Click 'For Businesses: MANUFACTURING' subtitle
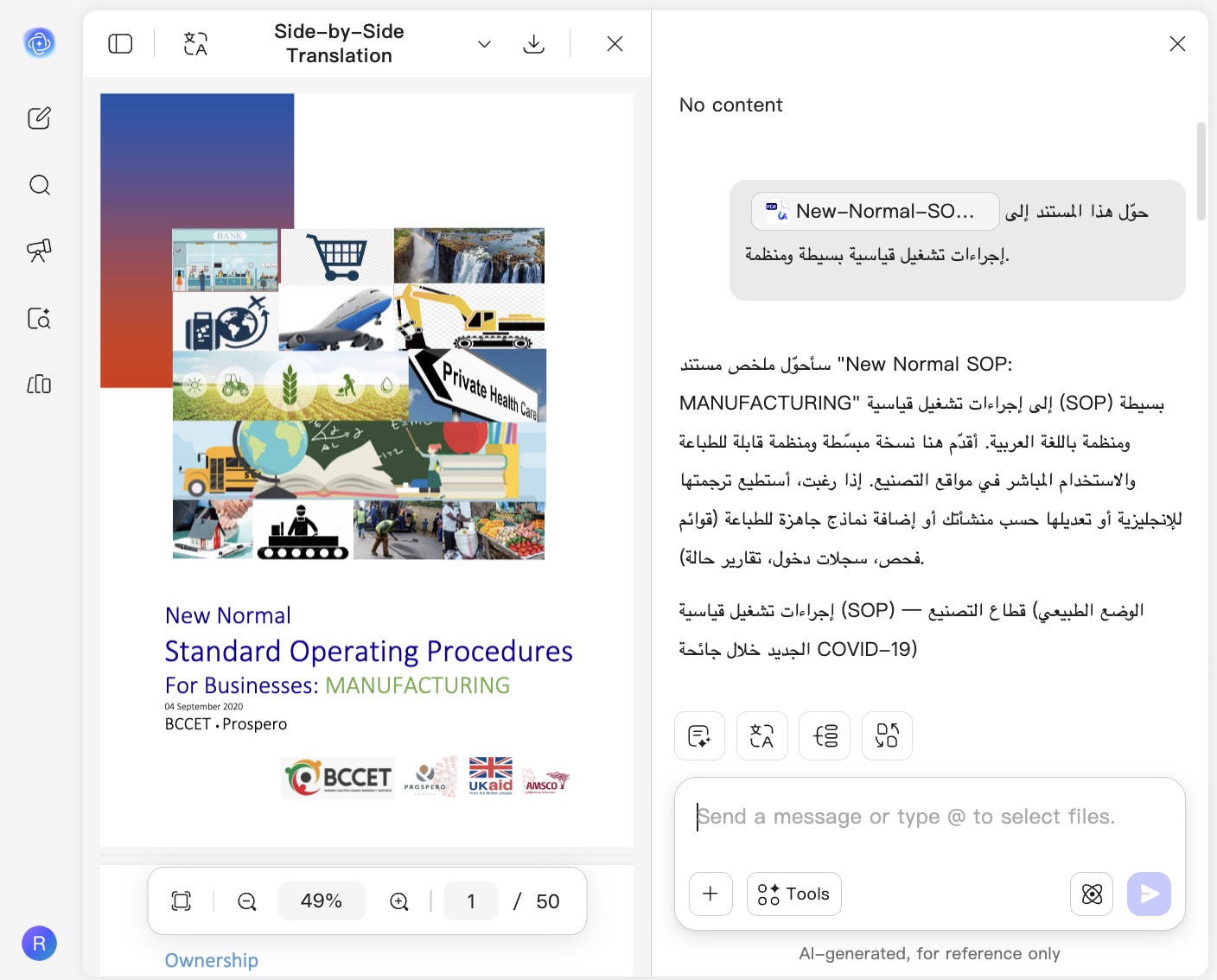The width and height of the screenshot is (1217, 980). pos(337,685)
